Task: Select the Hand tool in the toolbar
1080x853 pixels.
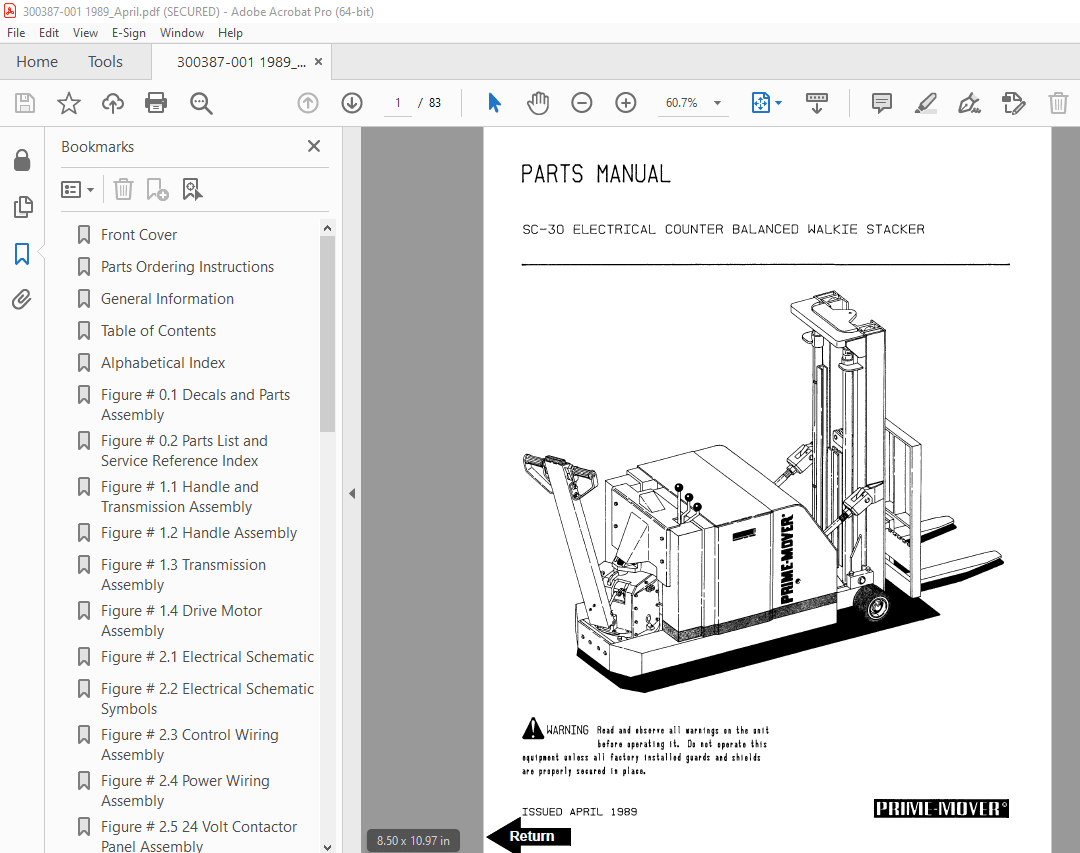Action: click(538, 102)
